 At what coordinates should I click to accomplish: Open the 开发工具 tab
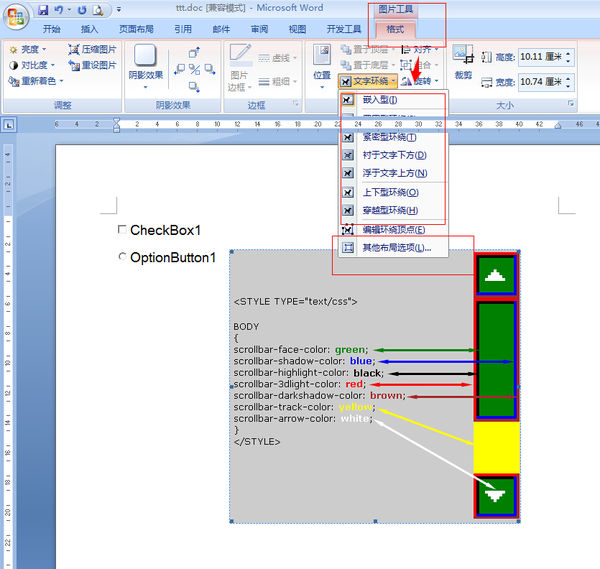344,29
